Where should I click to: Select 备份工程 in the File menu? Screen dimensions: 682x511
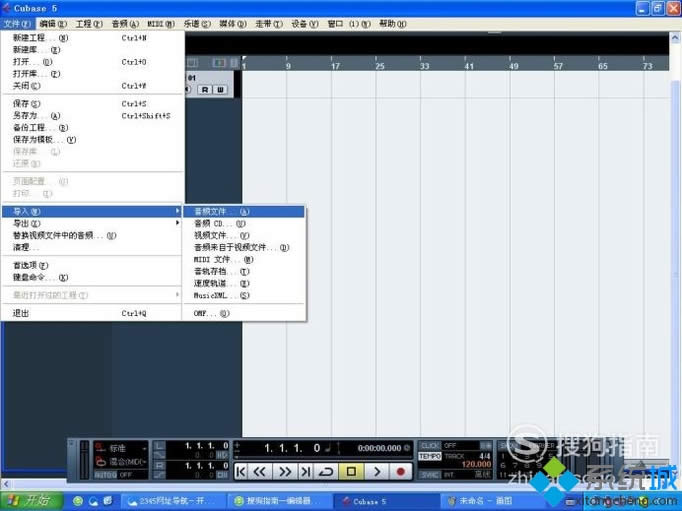tap(91, 127)
